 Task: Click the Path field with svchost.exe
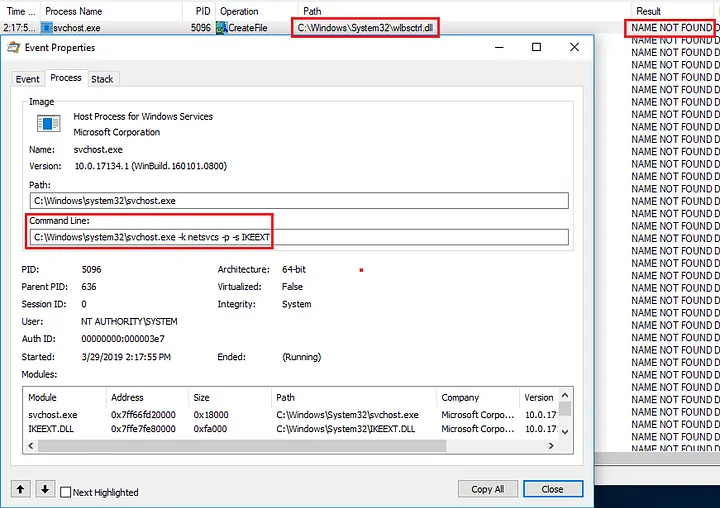[298, 201]
